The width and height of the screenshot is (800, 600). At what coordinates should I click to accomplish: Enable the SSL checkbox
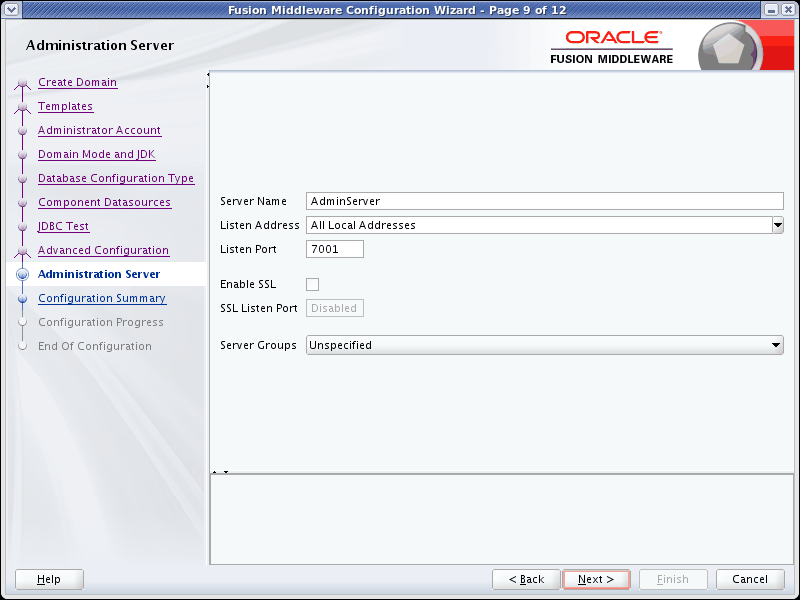tap(312, 284)
